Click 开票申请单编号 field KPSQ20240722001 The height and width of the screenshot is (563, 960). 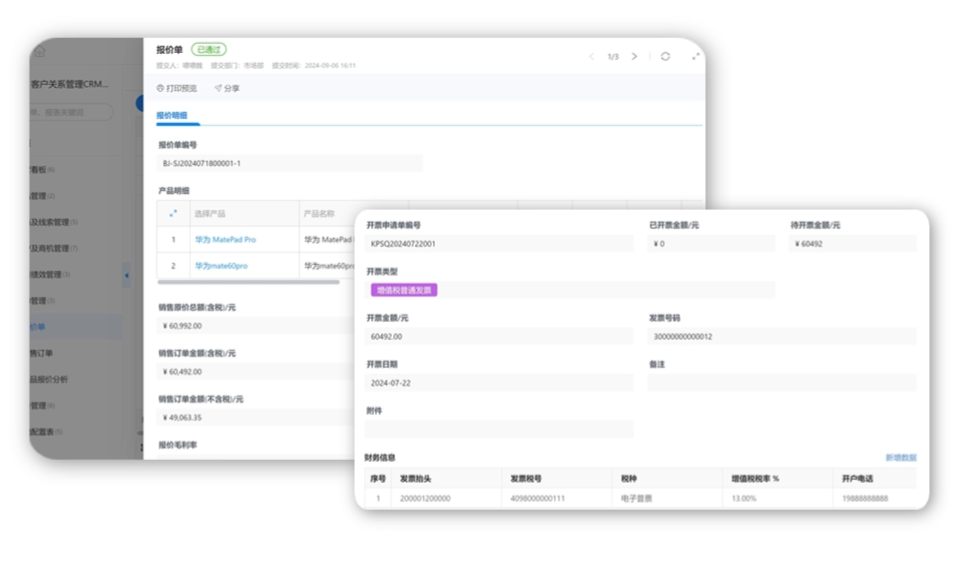point(499,244)
